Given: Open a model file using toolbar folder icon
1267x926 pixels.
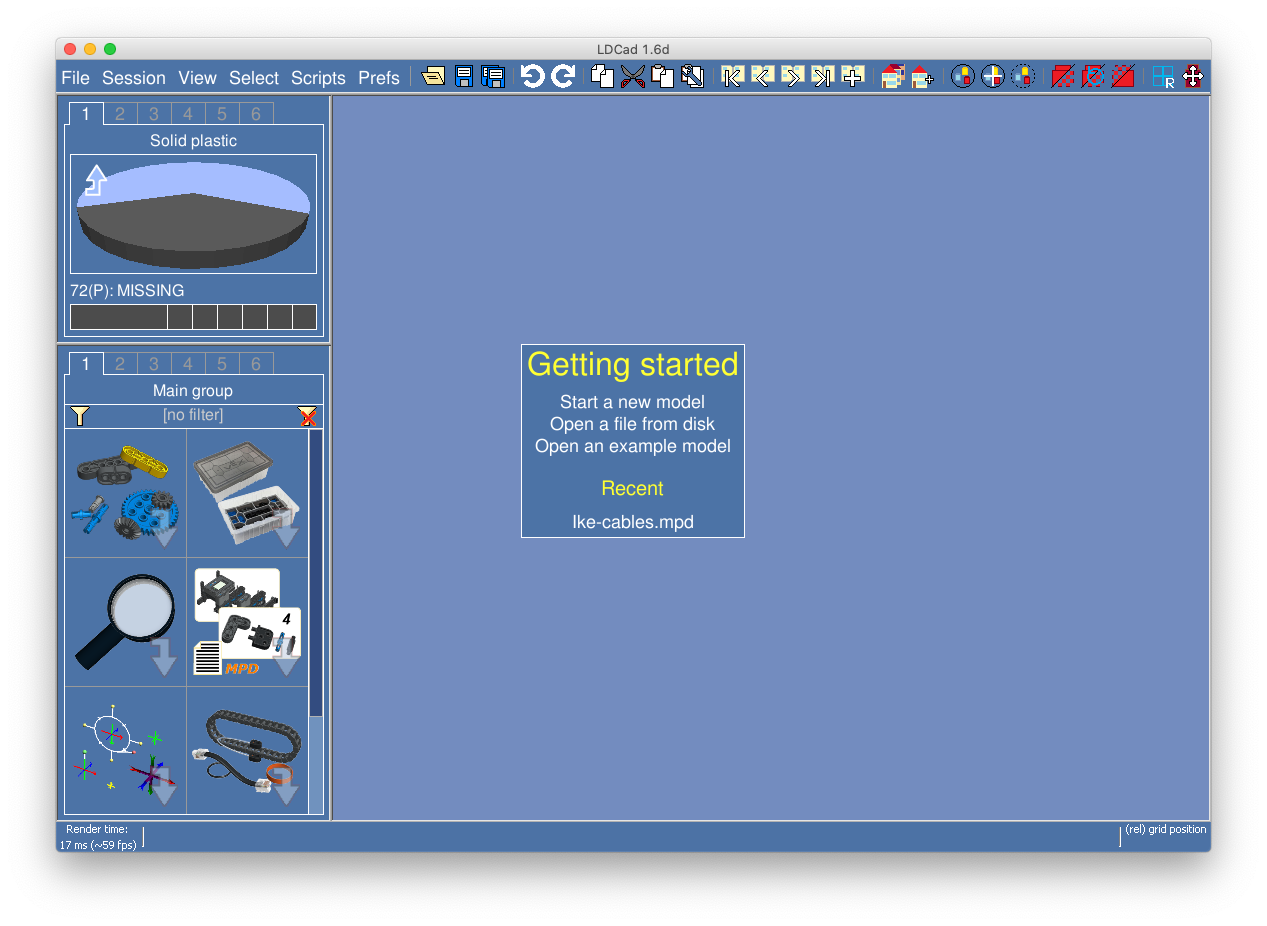Looking at the screenshot, I should pyautogui.click(x=433, y=76).
